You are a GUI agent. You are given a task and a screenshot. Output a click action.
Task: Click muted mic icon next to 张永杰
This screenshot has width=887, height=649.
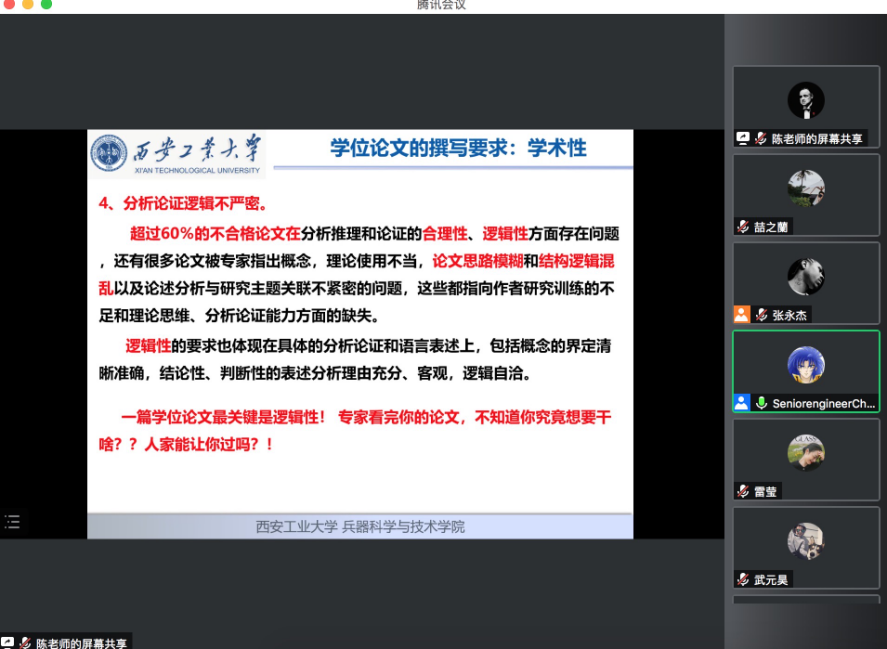tap(761, 314)
